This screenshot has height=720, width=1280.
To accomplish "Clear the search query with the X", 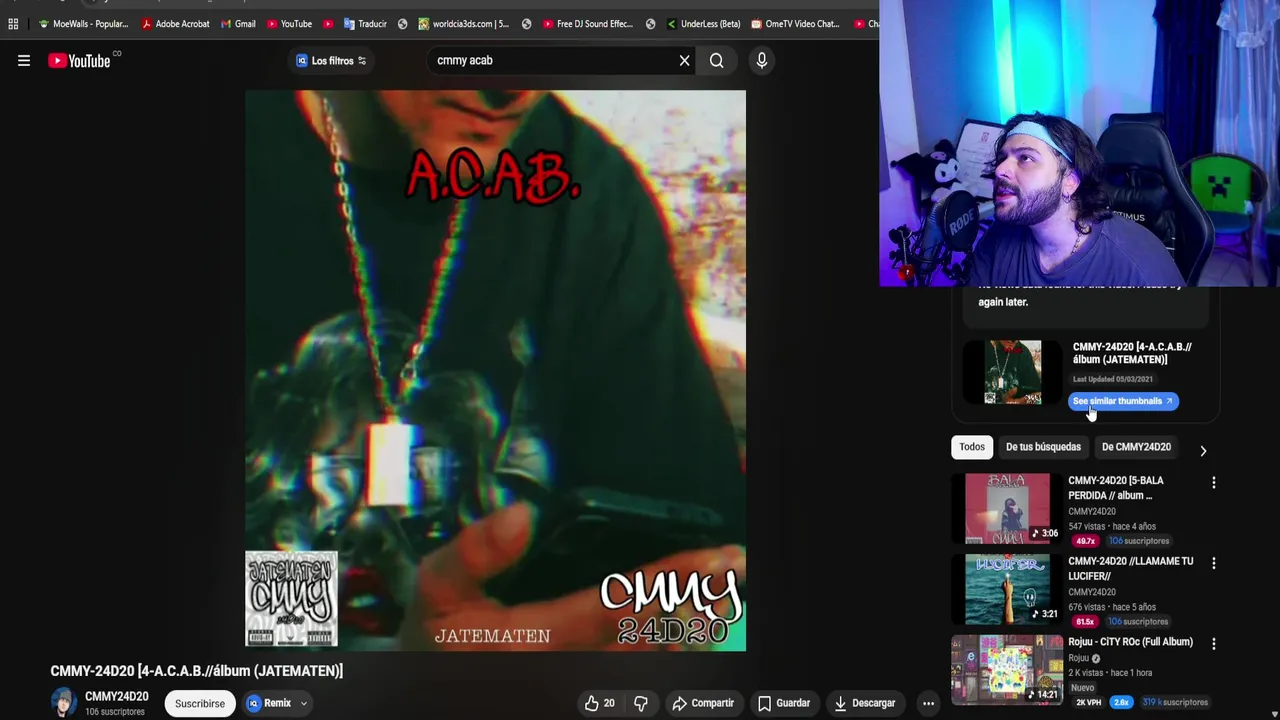I will point(684,61).
